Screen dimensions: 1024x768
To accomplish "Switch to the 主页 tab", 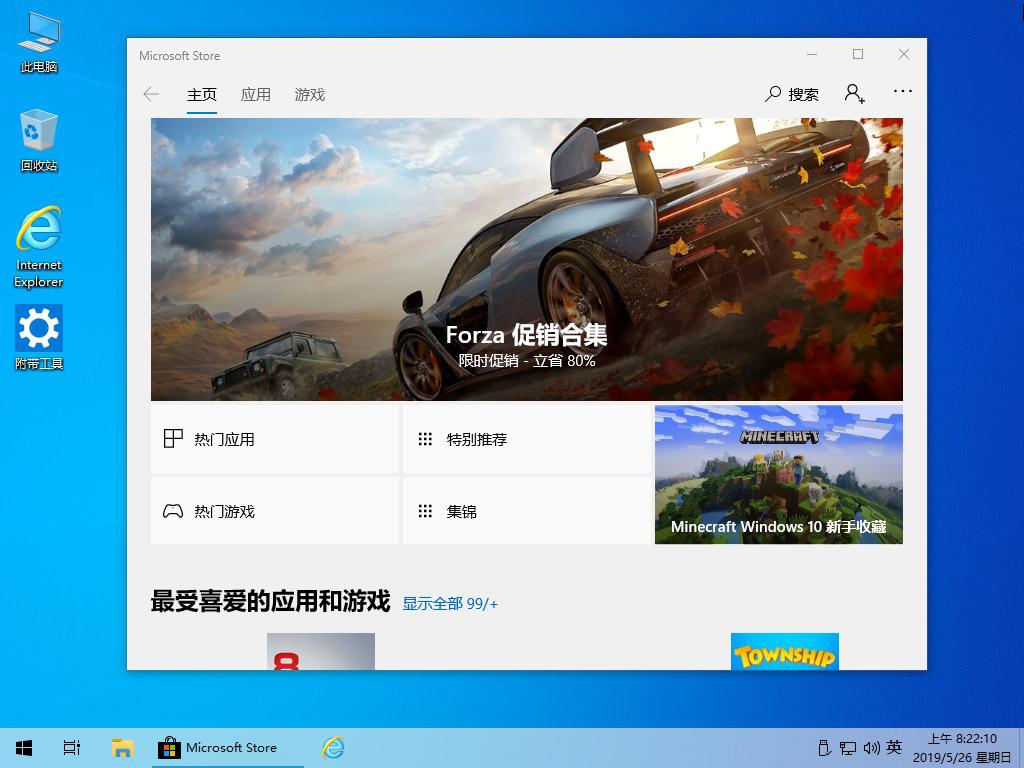I will click(x=202, y=95).
